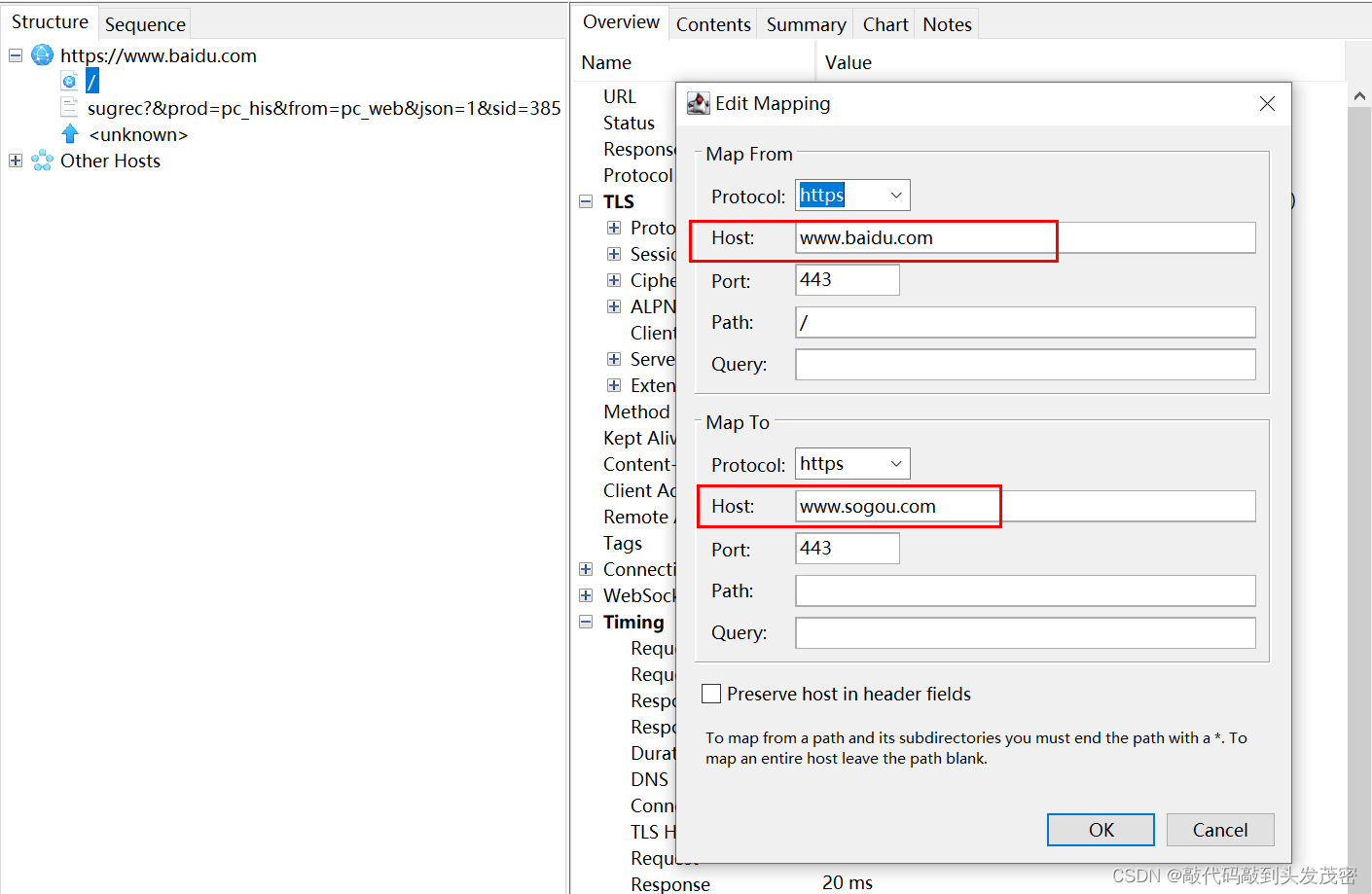Screen dimensions: 1372x894
Task: Select the Status row in Overview
Action: point(629,123)
